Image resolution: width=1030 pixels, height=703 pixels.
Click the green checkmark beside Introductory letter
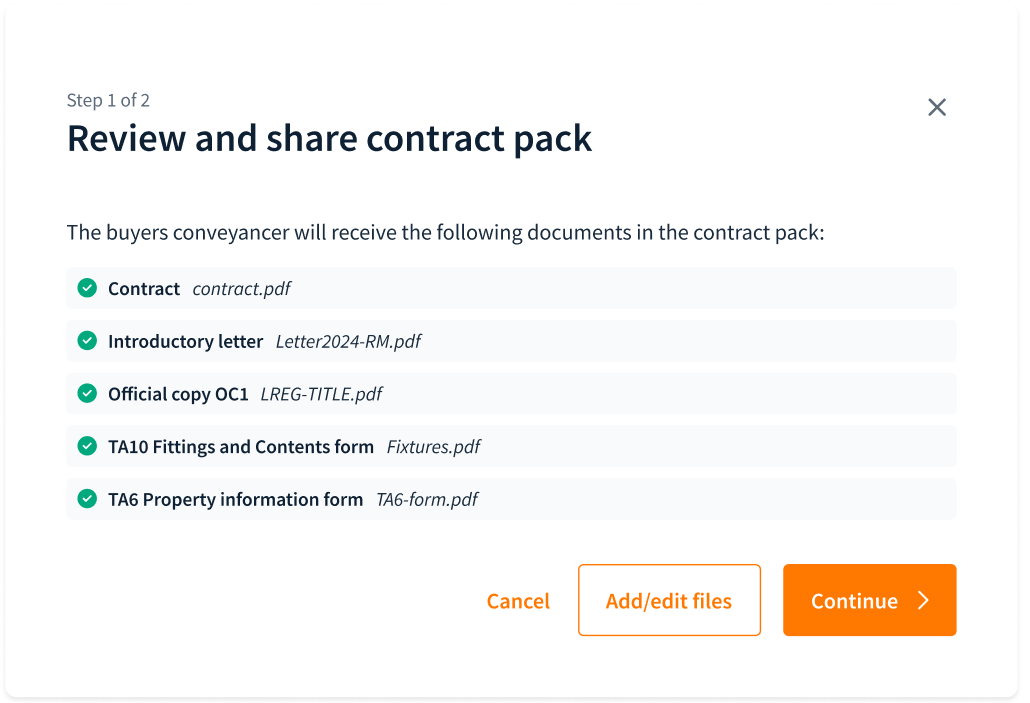click(x=87, y=340)
